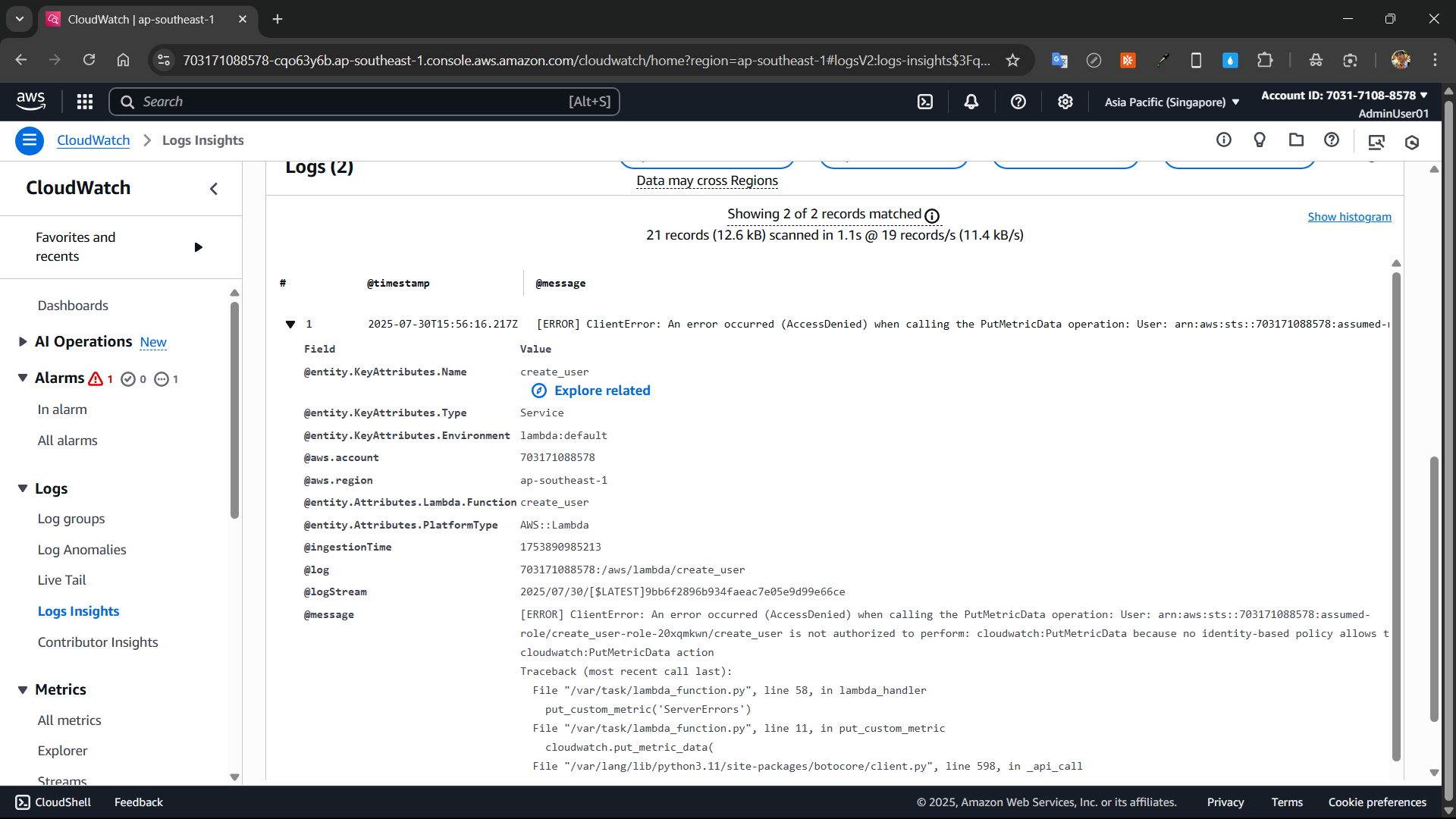Collapse the Alarms section
The image size is (1456, 819).
(23, 378)
